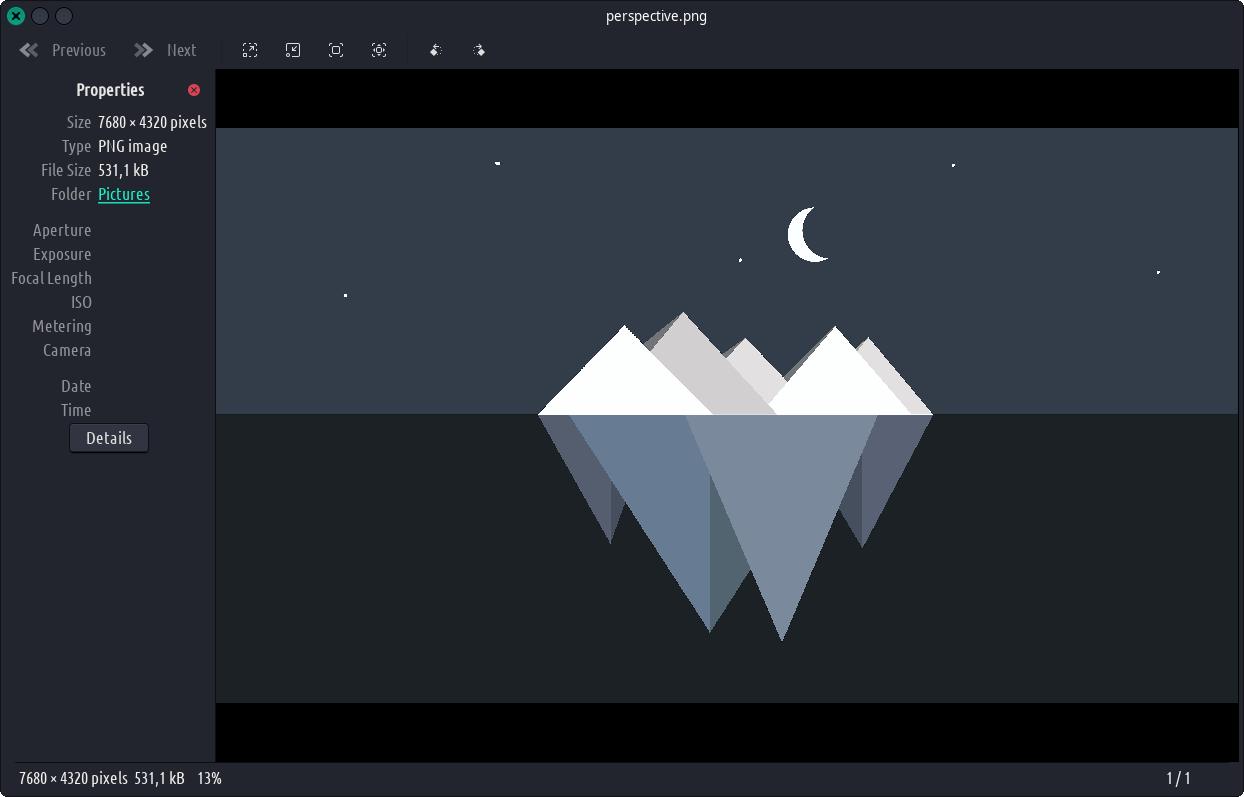1244x797 pixels.
Task: Click the zoom in toolbar icon
Action: coord(250,50)
